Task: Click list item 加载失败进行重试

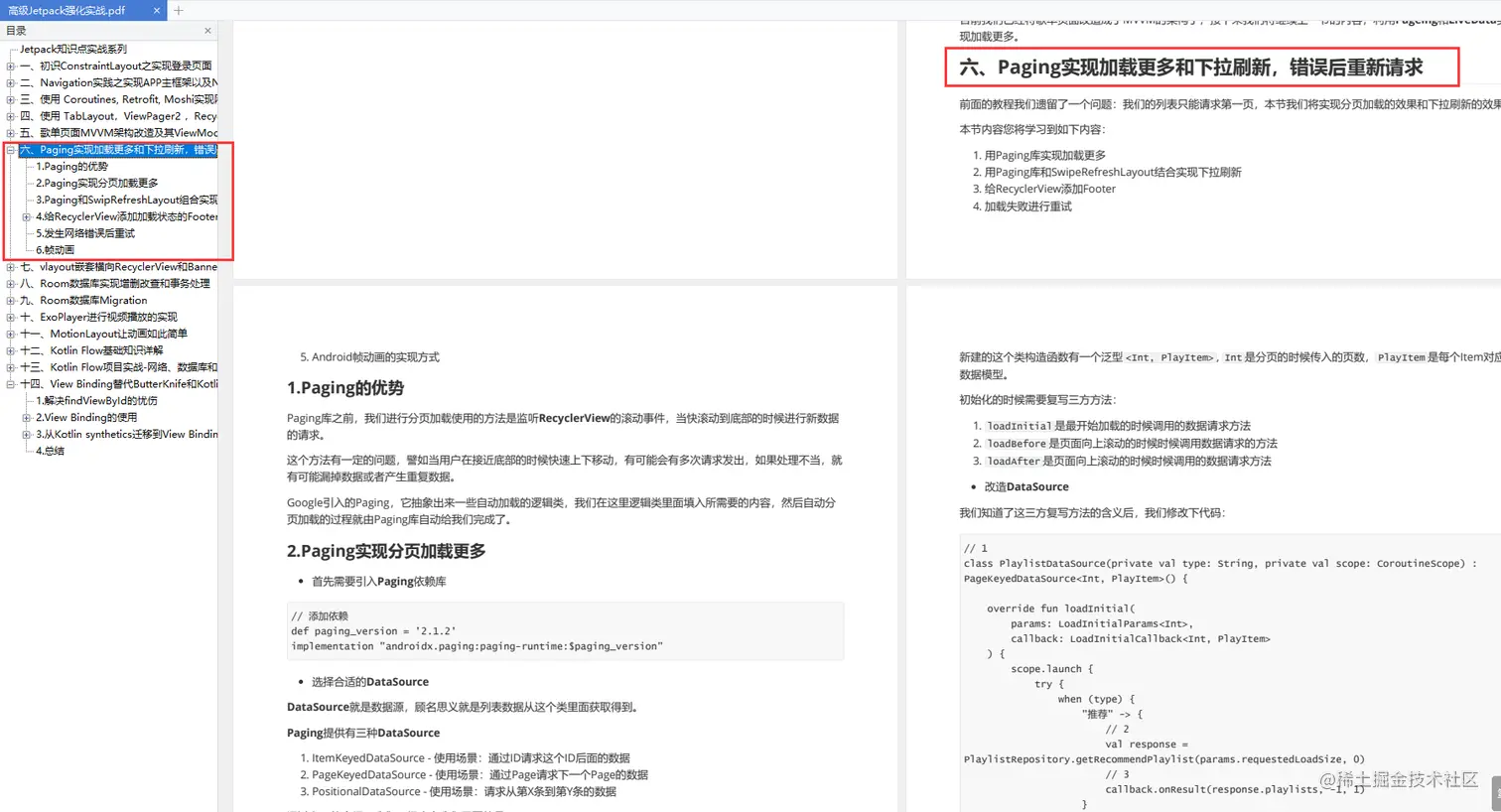Action: (1028, 206)
